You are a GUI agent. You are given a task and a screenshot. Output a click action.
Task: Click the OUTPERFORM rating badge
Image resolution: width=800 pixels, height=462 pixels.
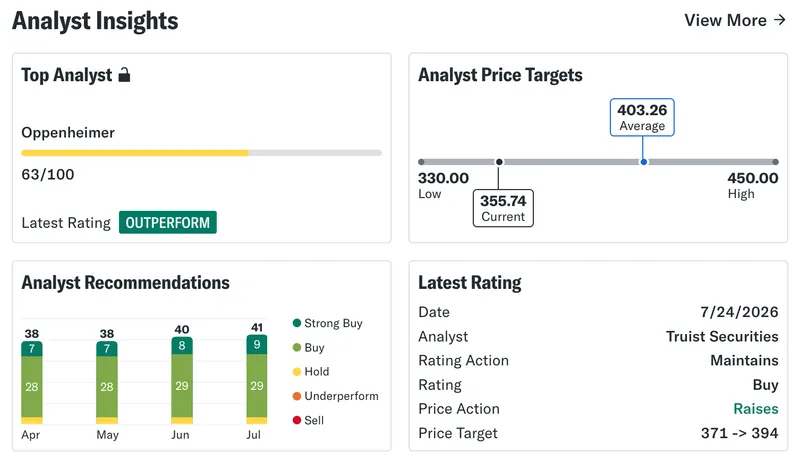pos(168,222)
